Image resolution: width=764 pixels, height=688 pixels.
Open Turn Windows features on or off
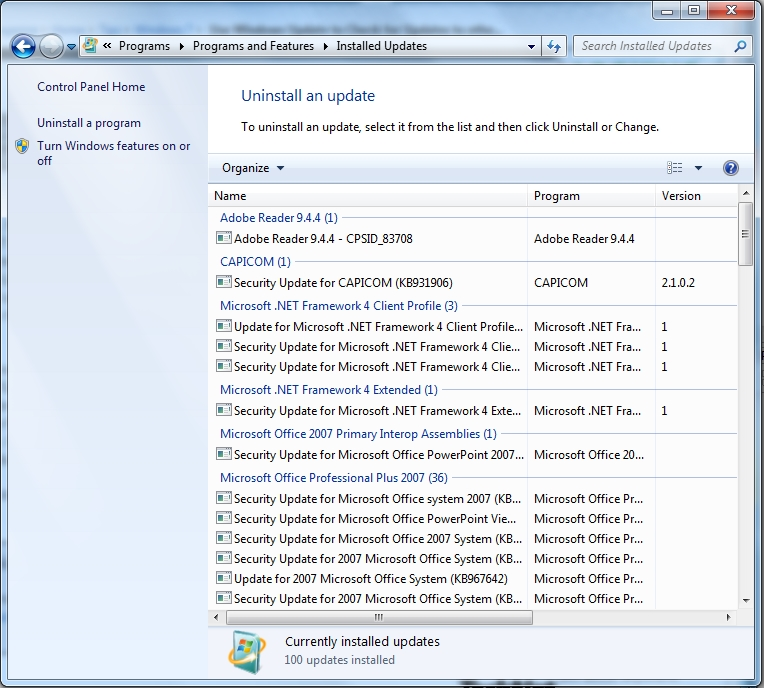[114, 153]
